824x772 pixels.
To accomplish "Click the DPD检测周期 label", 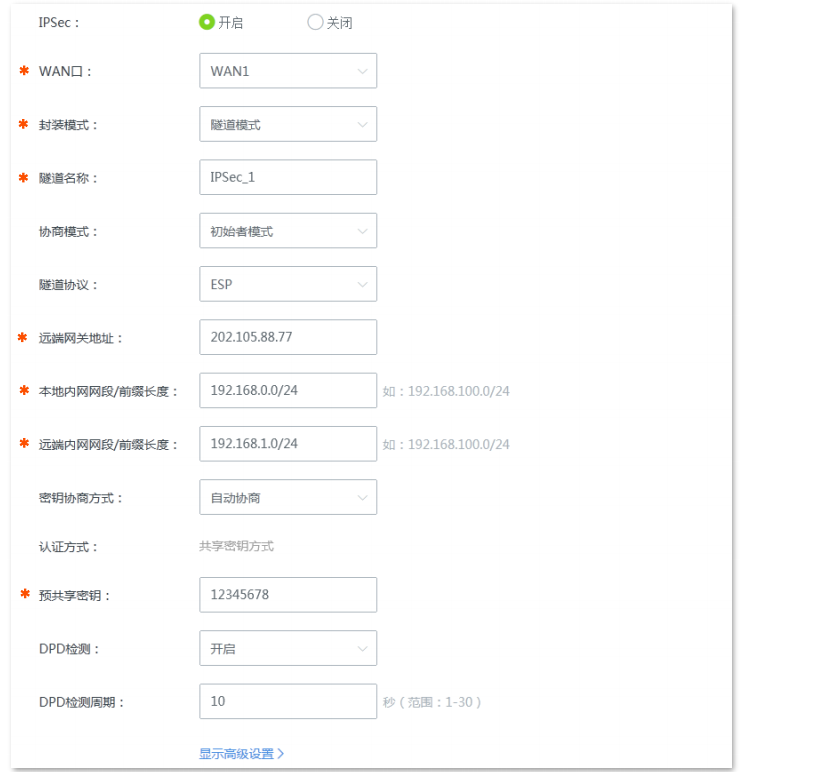I will click(x=81, y=702).
